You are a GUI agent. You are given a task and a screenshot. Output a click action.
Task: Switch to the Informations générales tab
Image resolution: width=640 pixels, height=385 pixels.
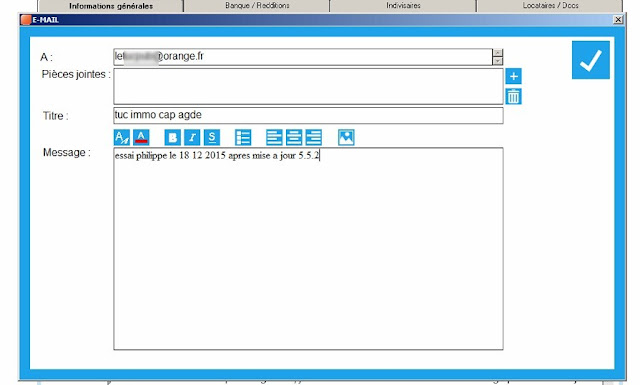[x=111, y=6]
